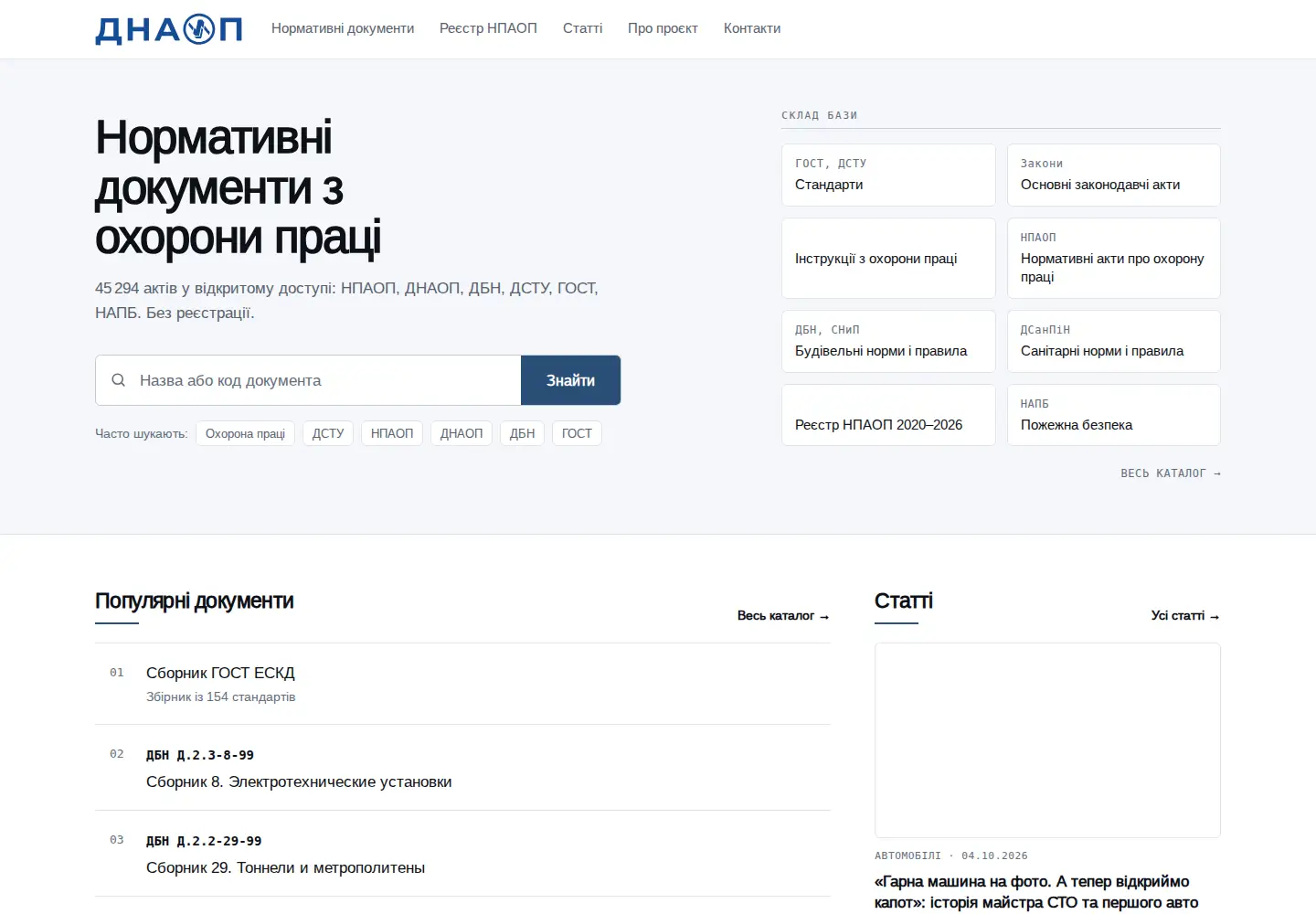Select the ДСТУ quick search tag
The image size is (1316, 914).
(x=328, y=433)
